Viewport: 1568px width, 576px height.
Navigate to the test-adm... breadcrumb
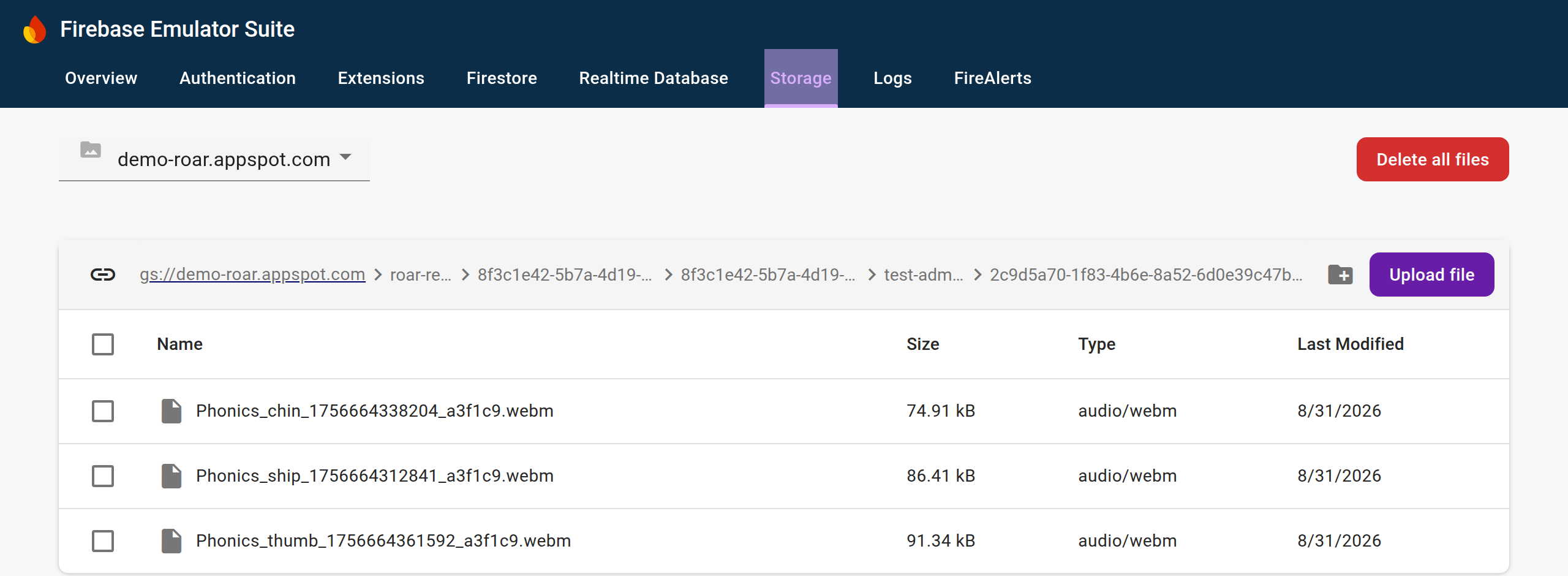pos(924,275)
